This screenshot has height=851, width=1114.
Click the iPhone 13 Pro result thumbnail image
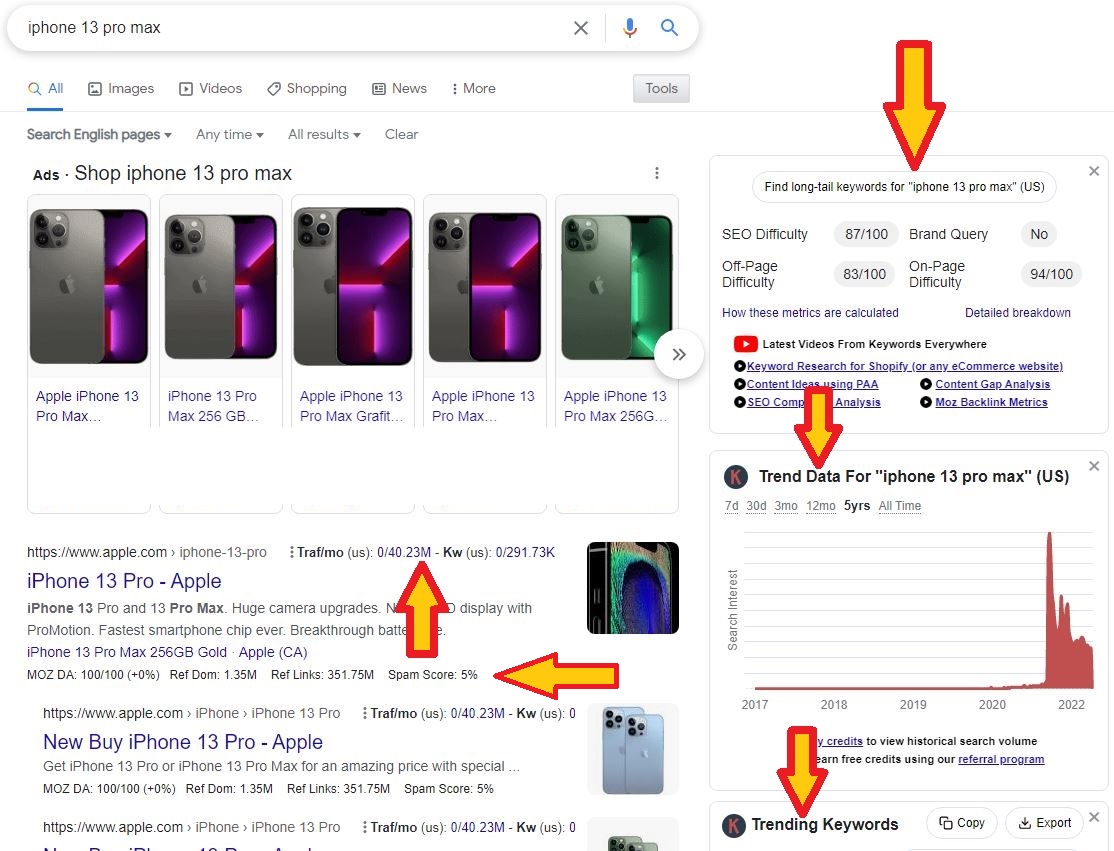(x=632, y=588)
